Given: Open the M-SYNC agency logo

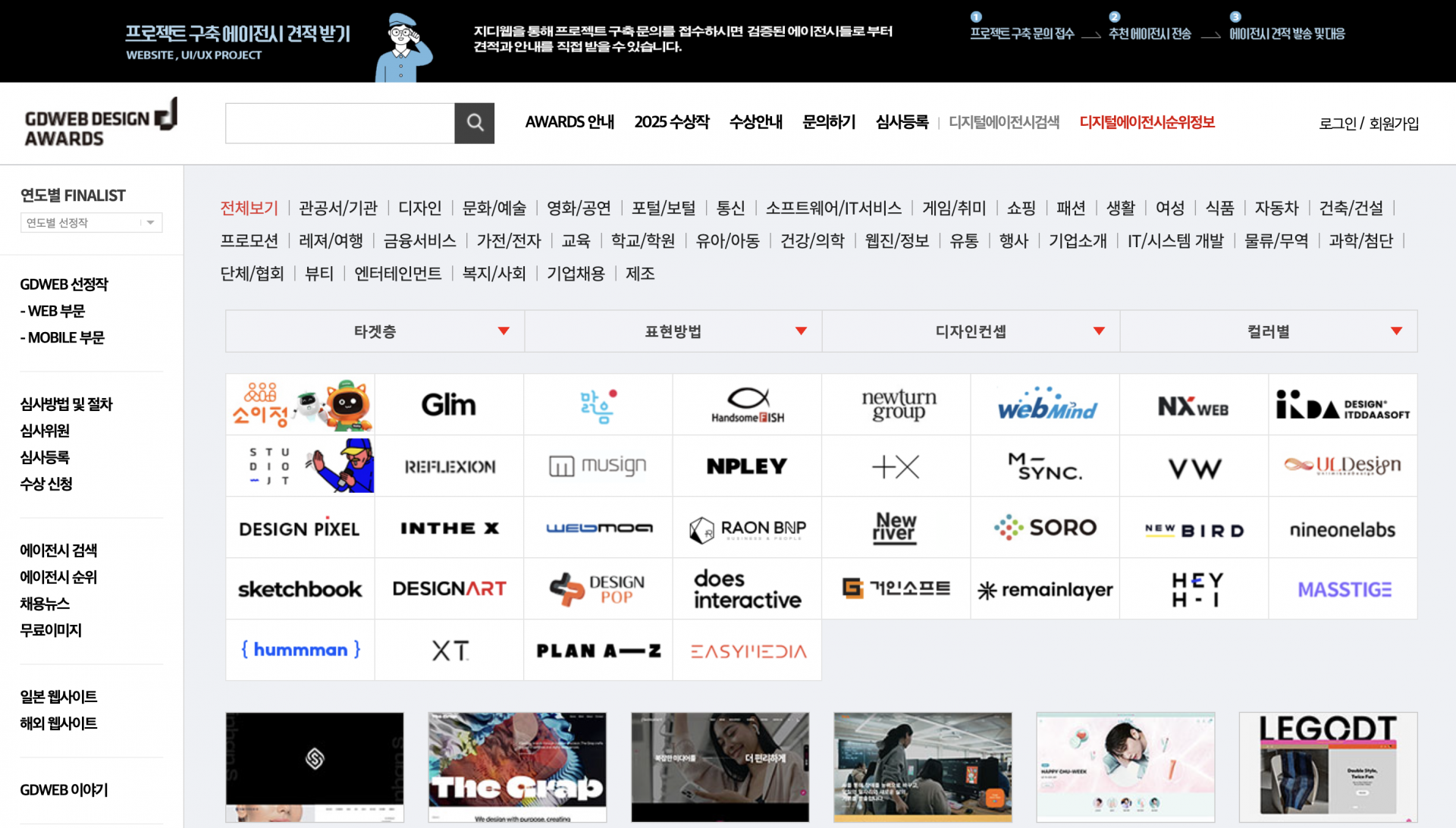Looking at the screenshot, I should point(1046,466).
